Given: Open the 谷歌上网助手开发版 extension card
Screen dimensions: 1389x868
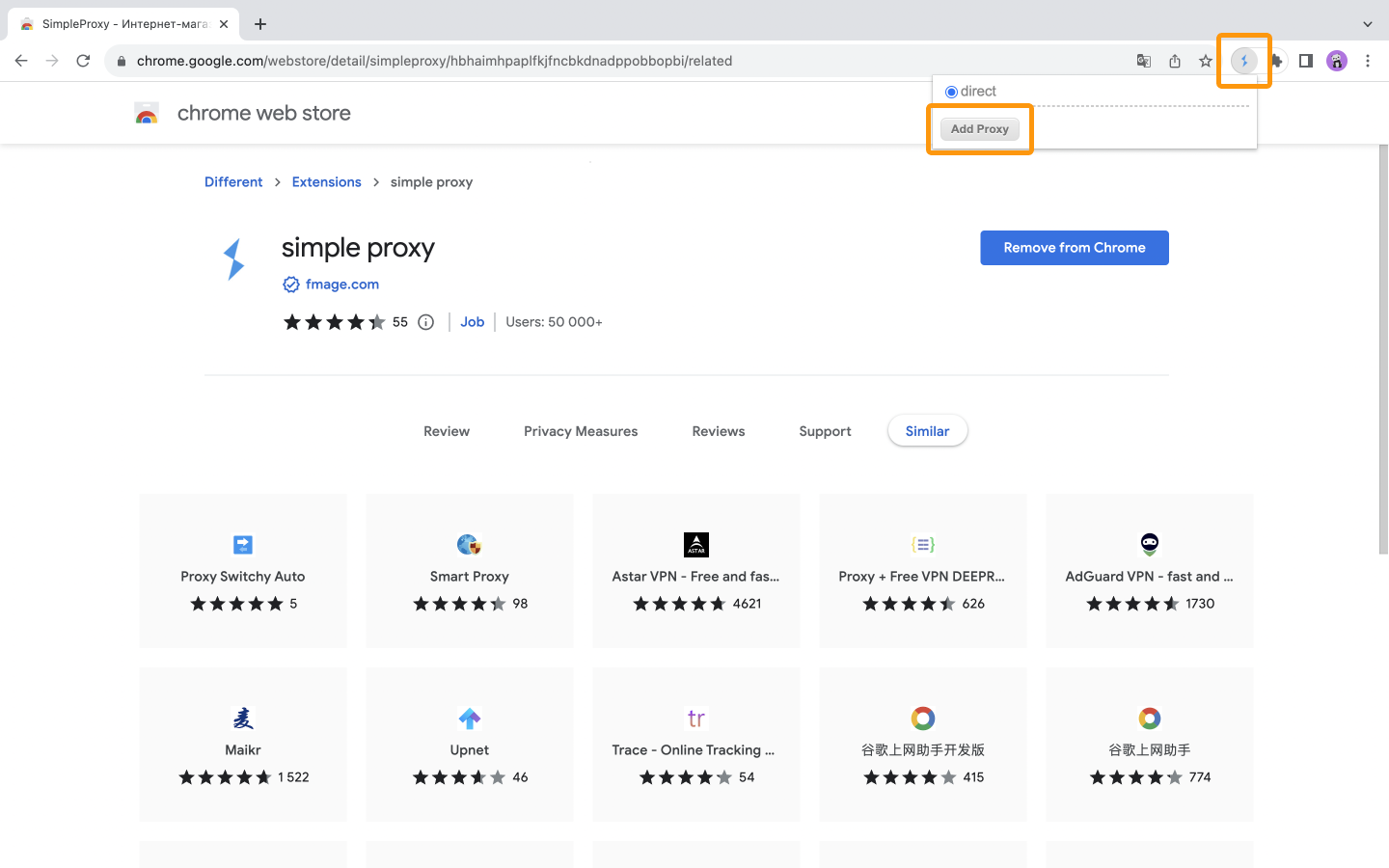Looking at the screenshot, I should [923, 745].
